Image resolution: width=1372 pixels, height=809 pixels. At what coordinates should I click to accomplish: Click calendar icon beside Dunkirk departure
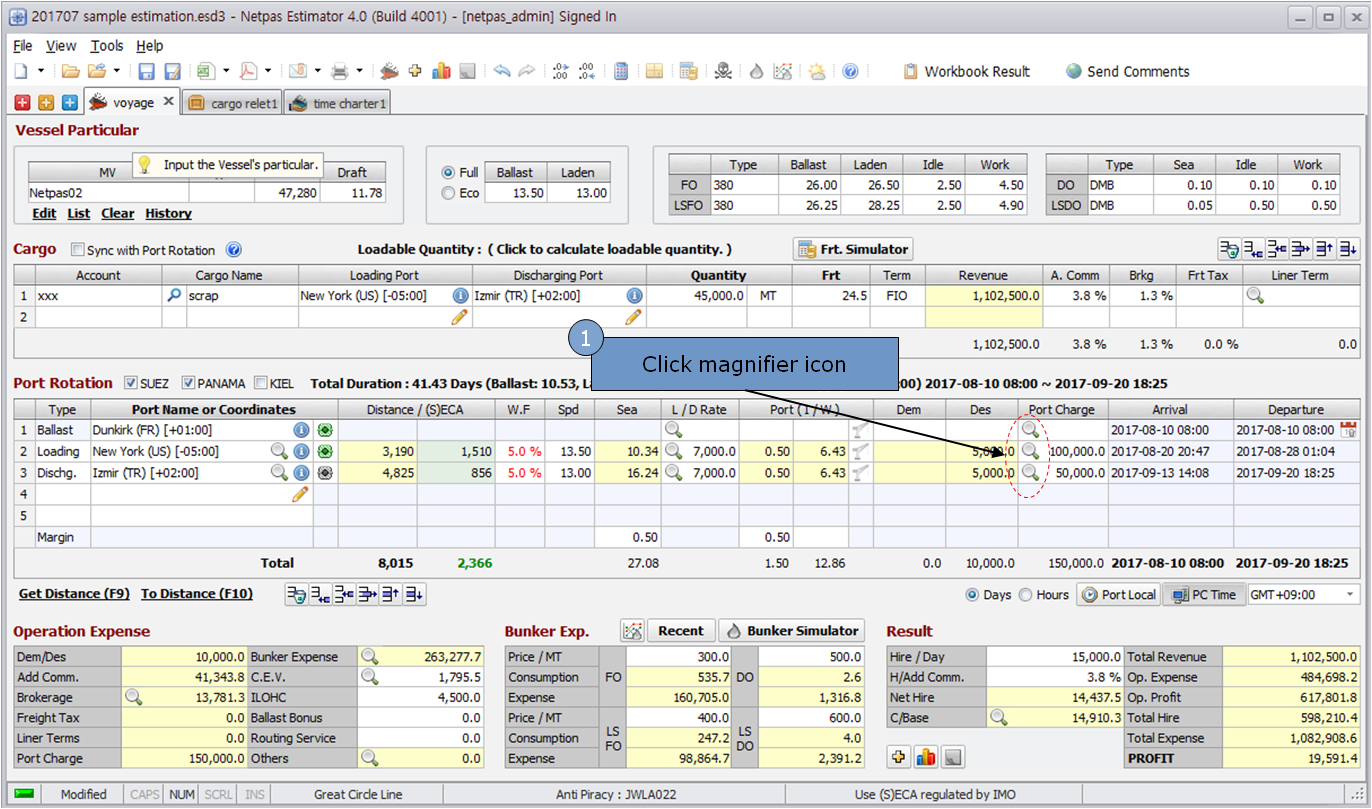[x=1348, y=430]
